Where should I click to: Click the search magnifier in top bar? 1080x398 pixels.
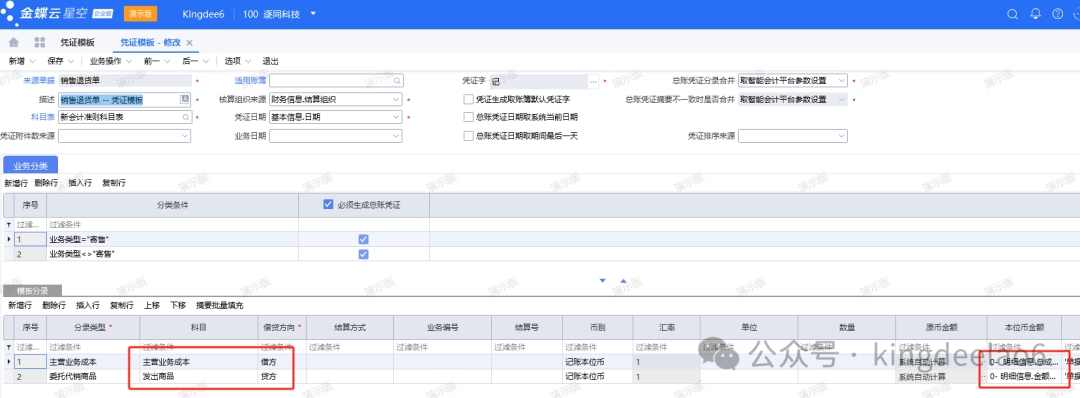tap(1012, 14)
